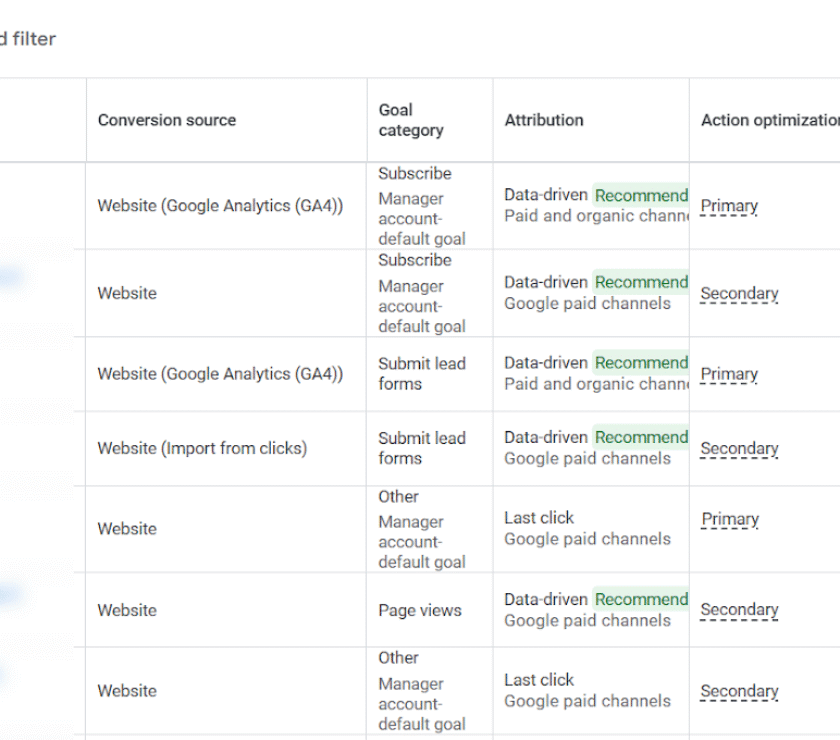This screenshot has width=840, height=740.
Task: Click the Website (Import from clicks) source cell
Action: 202,448
